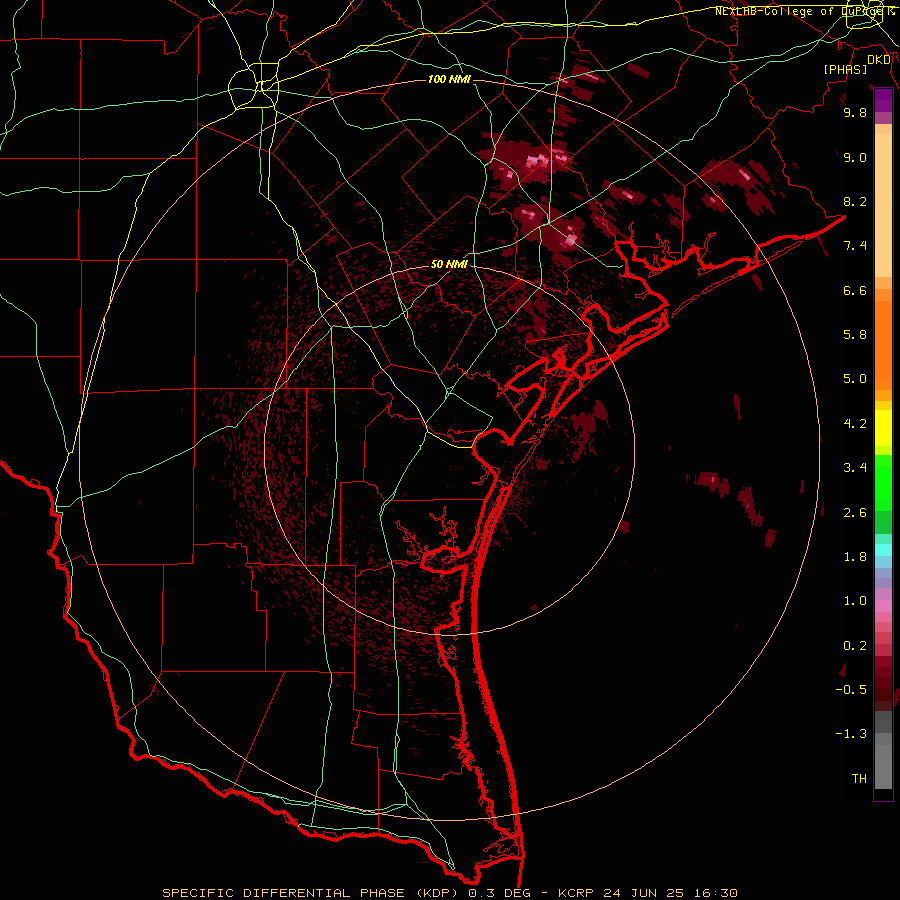Pick the purple top segment of the color bar
Viewport: 900px width, 900px height.
pos(883,100)
